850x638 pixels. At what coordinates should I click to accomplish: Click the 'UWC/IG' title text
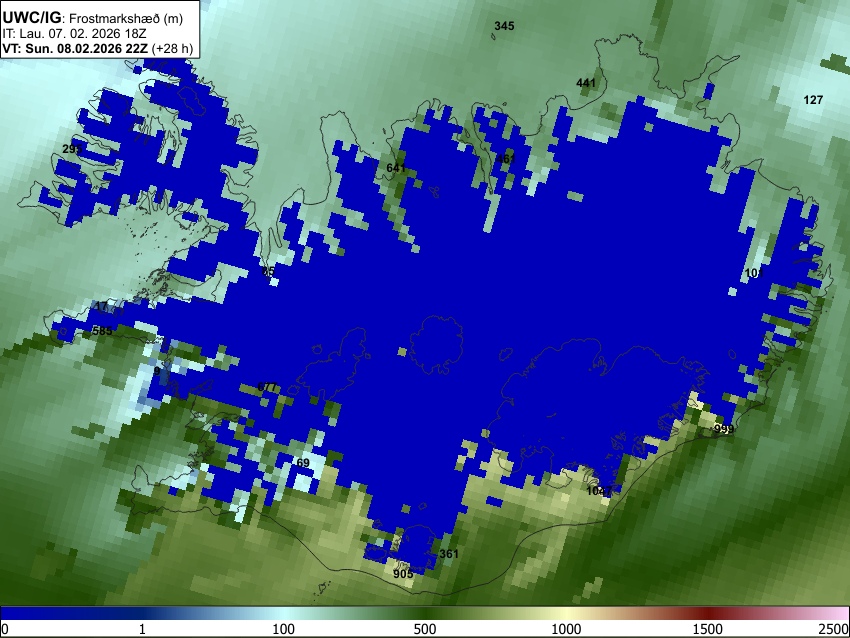point(31,17)
